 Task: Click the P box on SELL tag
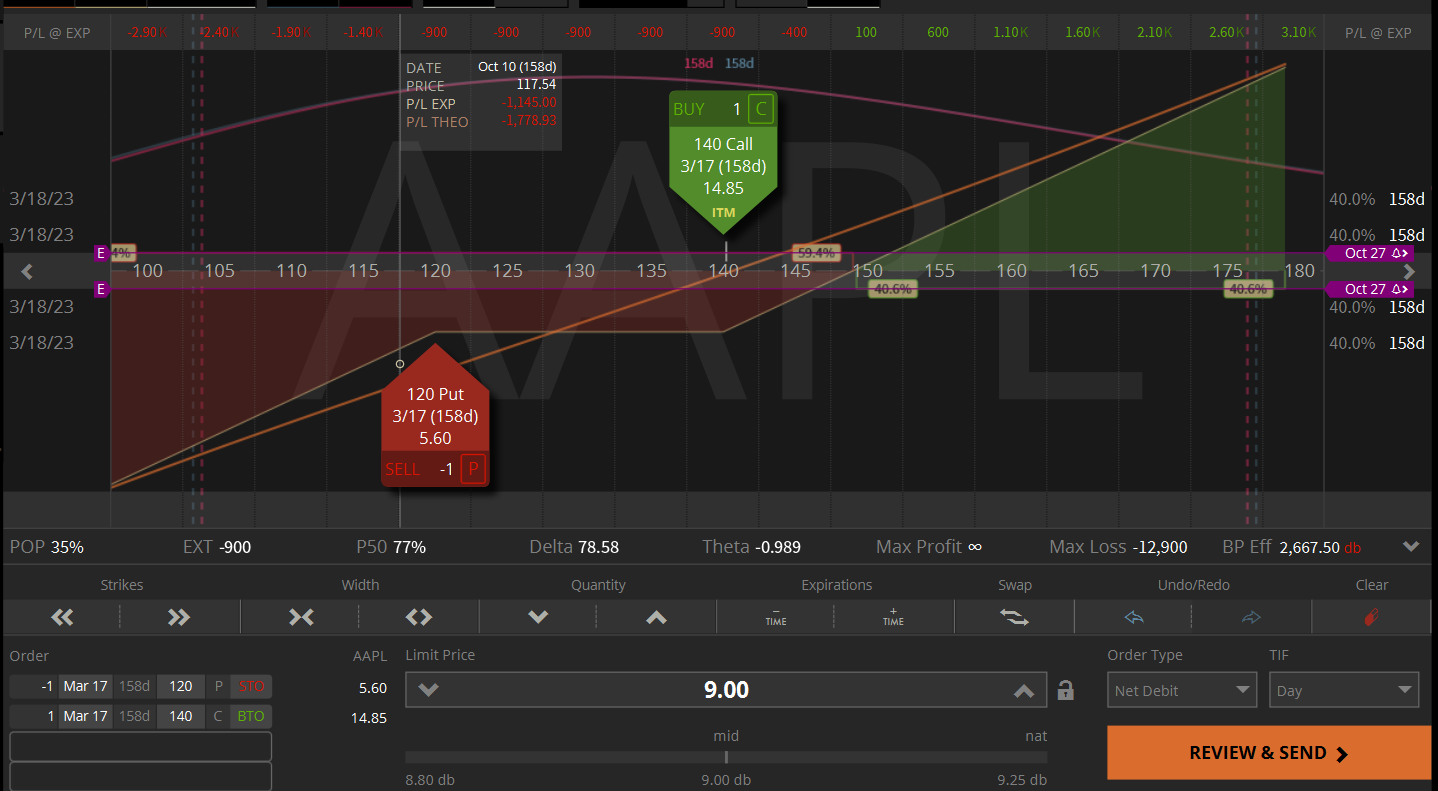pyautogui.click(x=473, y=469)
